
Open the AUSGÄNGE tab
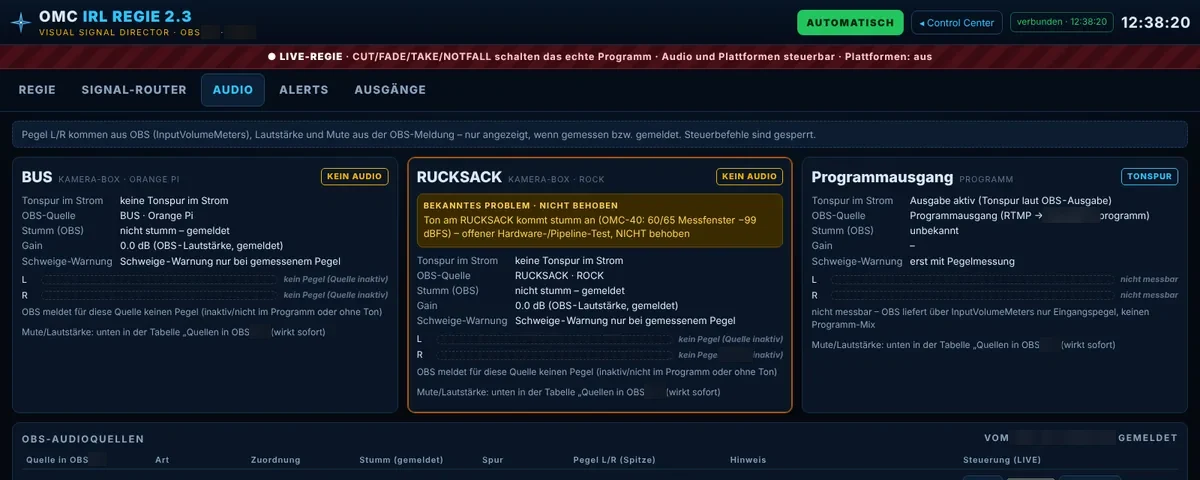coord(390,90)
